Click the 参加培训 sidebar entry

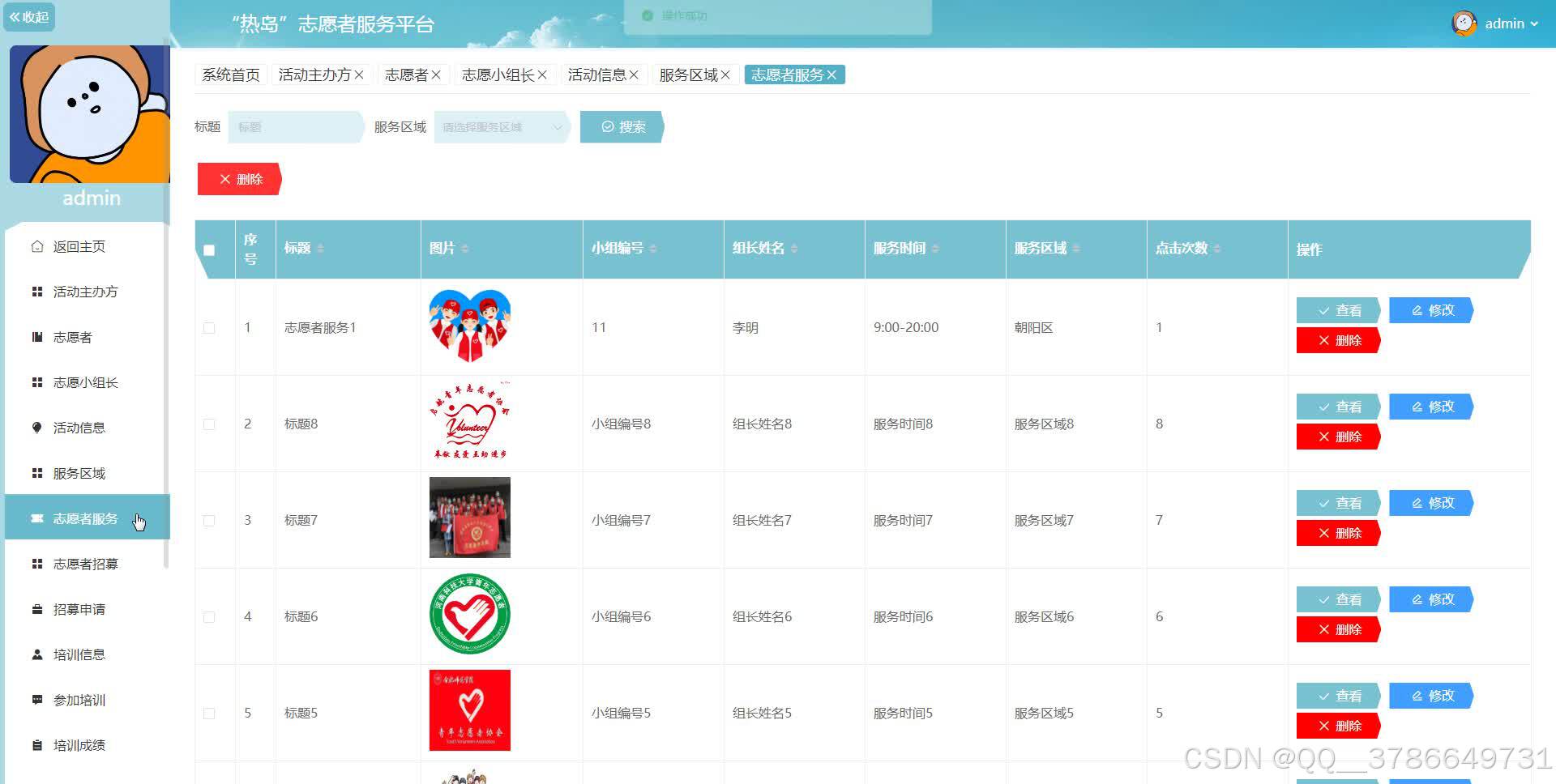[x=79, y=700]
